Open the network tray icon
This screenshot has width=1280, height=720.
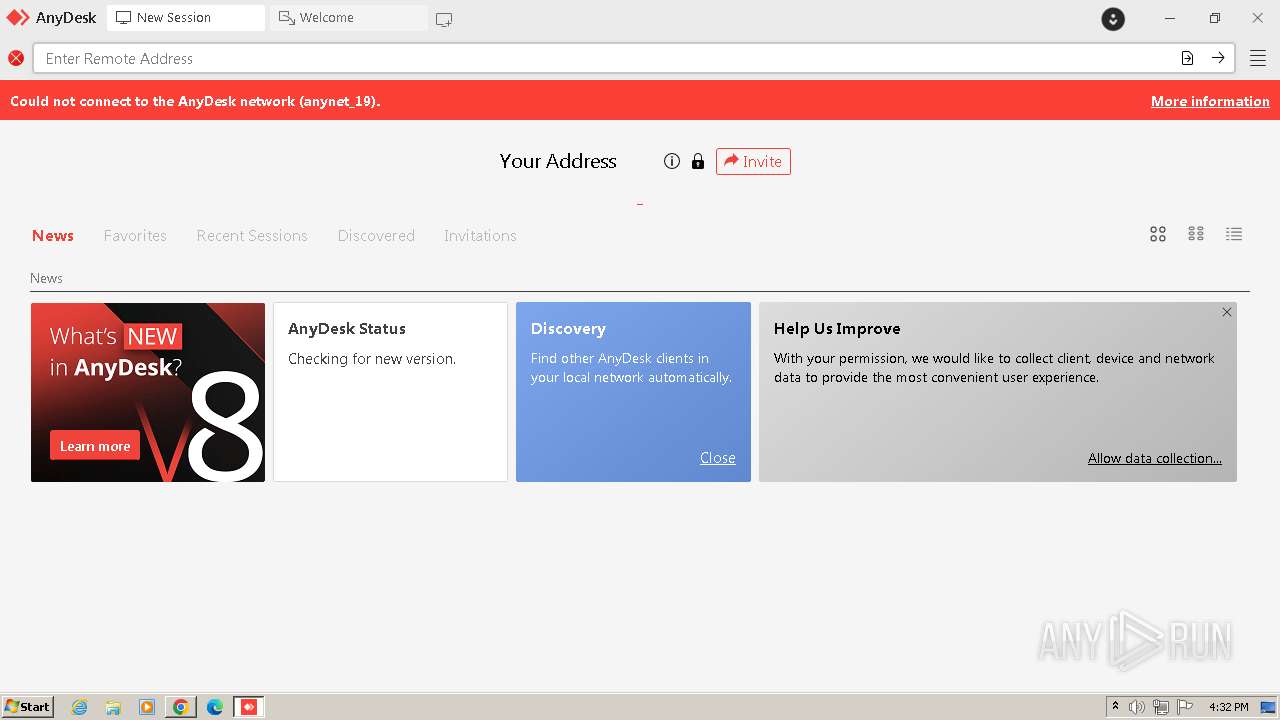pos(1161,707)
